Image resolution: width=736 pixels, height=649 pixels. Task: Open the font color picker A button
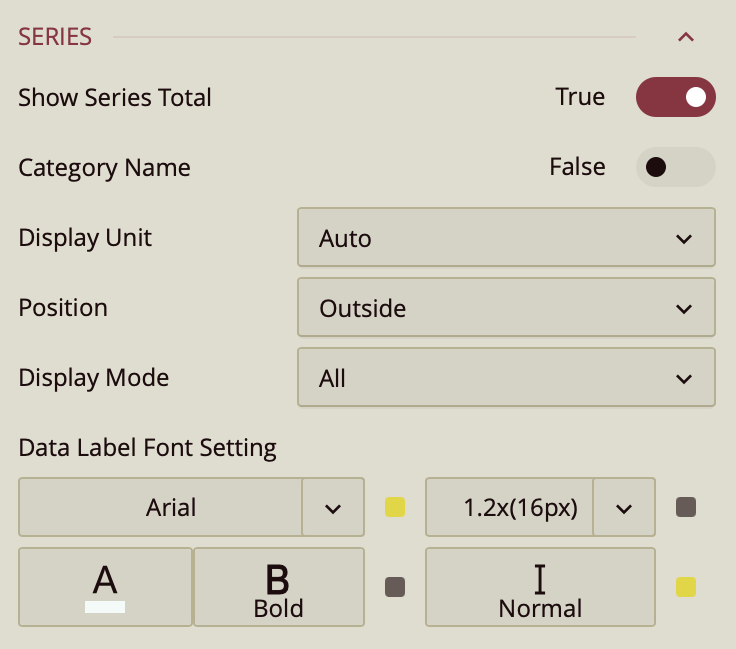click(x=105, y=587)
